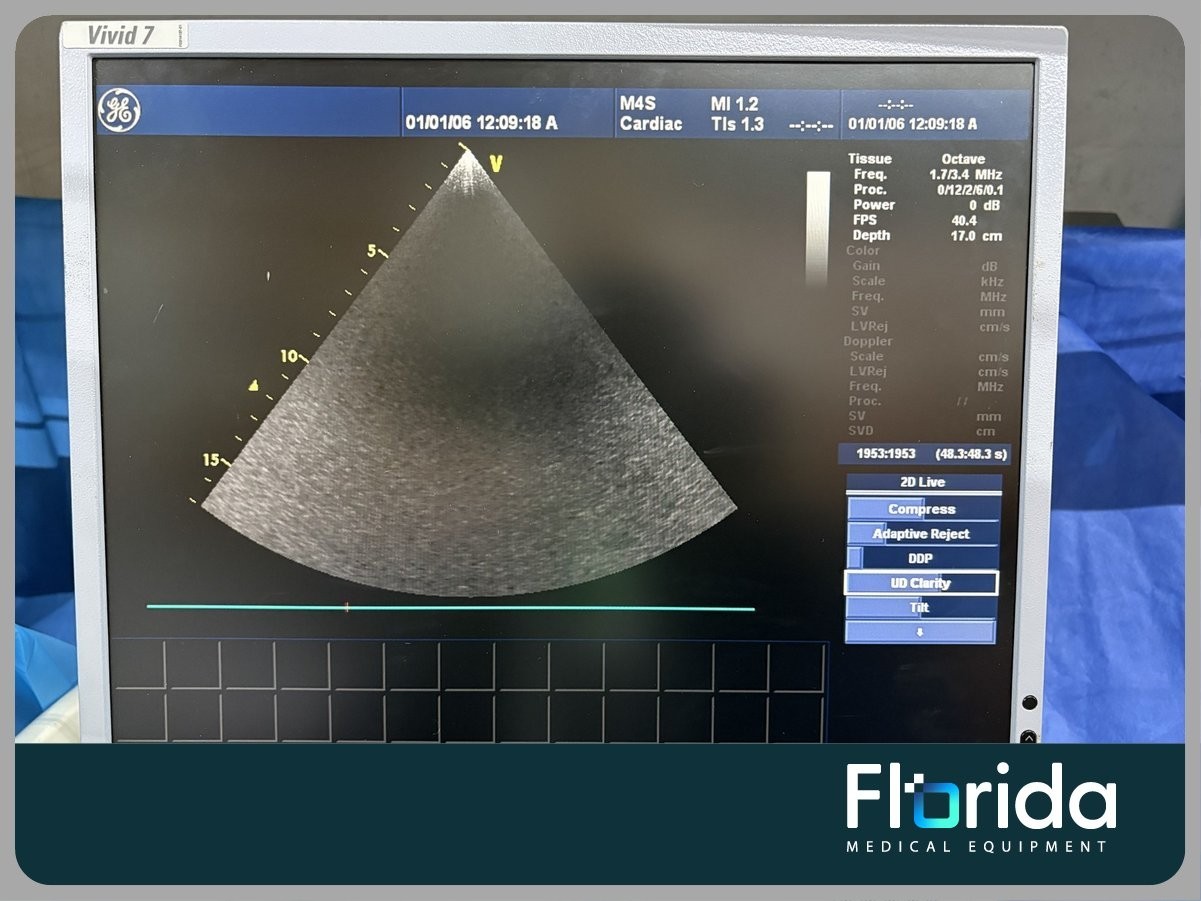This screenshot has height=901, width=1201.
Task: Click the red marker on cine timeline
Action: (x=347, y=607)
